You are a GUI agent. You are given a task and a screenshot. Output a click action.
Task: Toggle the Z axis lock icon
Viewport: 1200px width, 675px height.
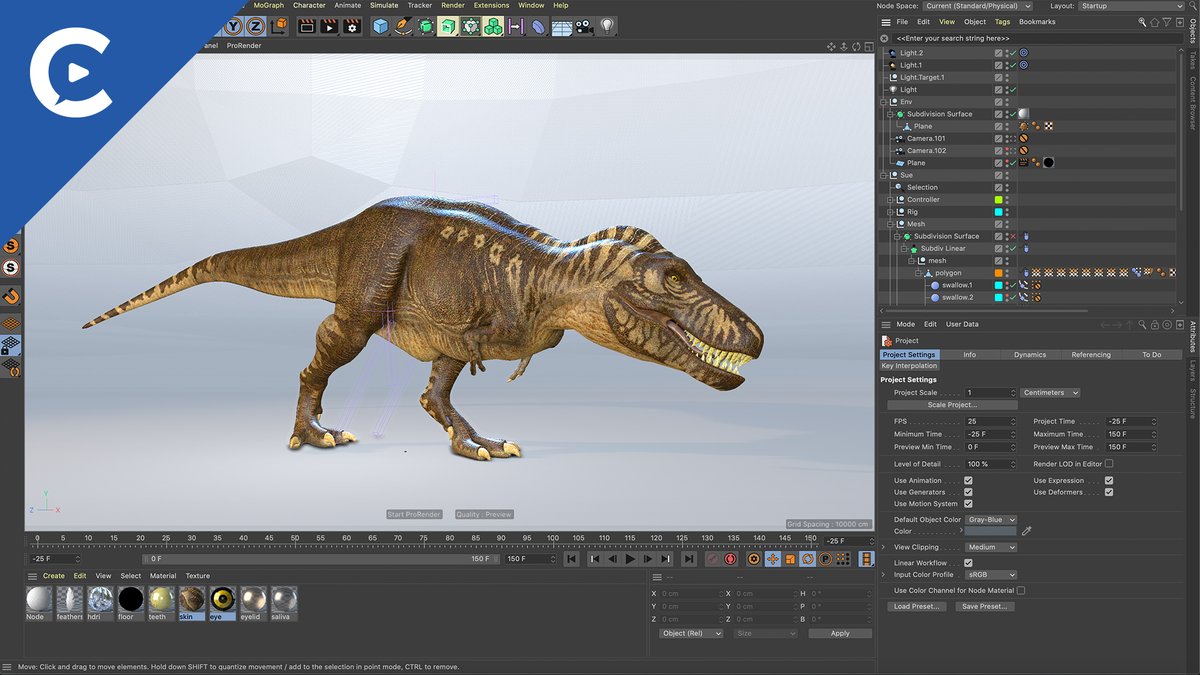click(256, 26)
